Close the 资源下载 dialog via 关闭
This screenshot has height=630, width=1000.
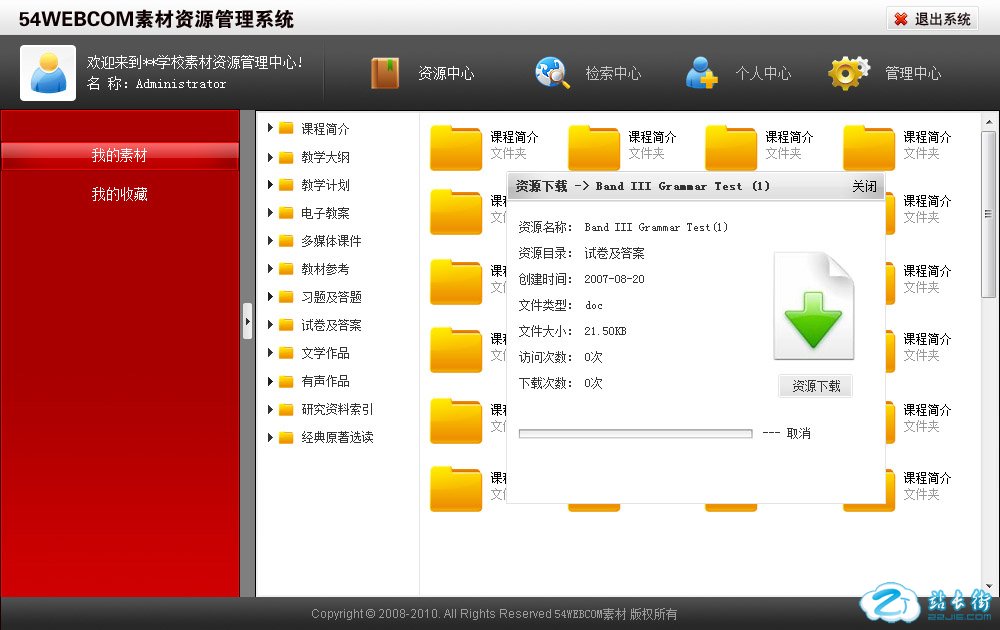(x=864, y=187)
